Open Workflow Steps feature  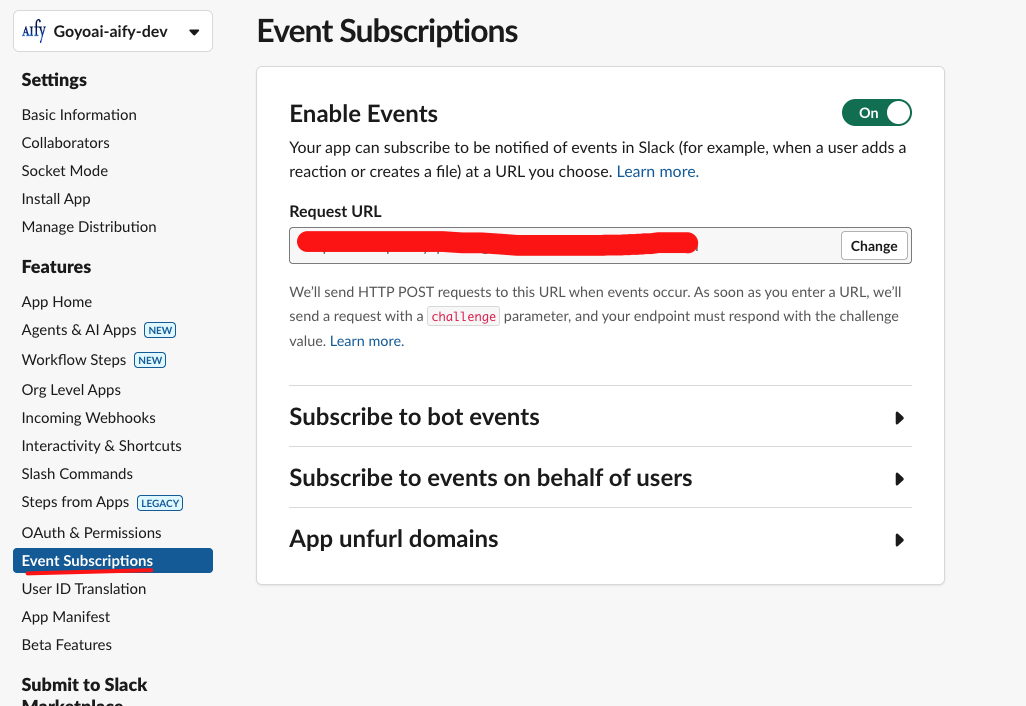pos(73,360)
